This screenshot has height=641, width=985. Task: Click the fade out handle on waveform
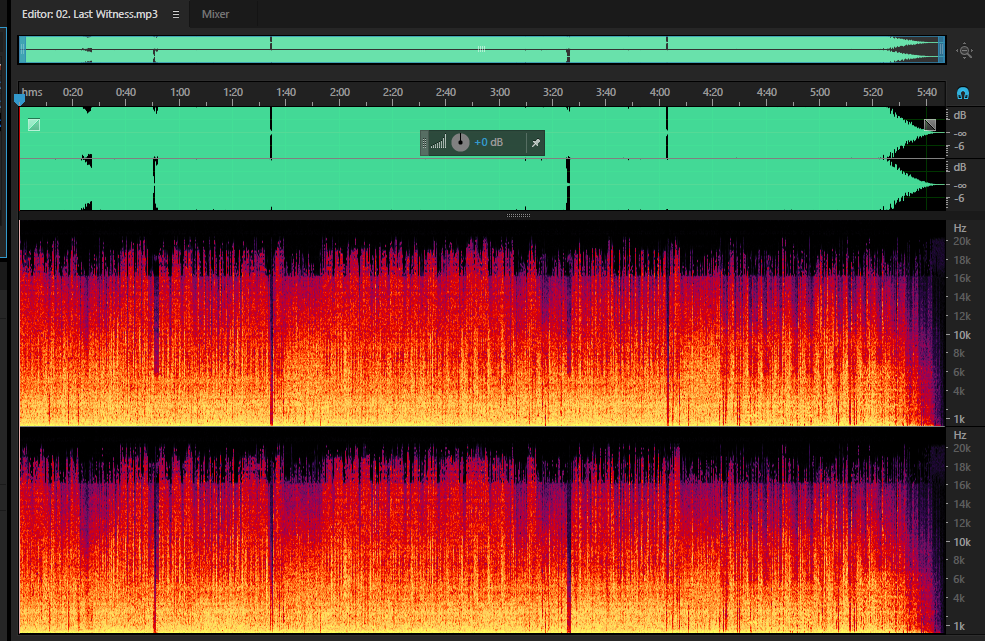click(x=930, y=125)
